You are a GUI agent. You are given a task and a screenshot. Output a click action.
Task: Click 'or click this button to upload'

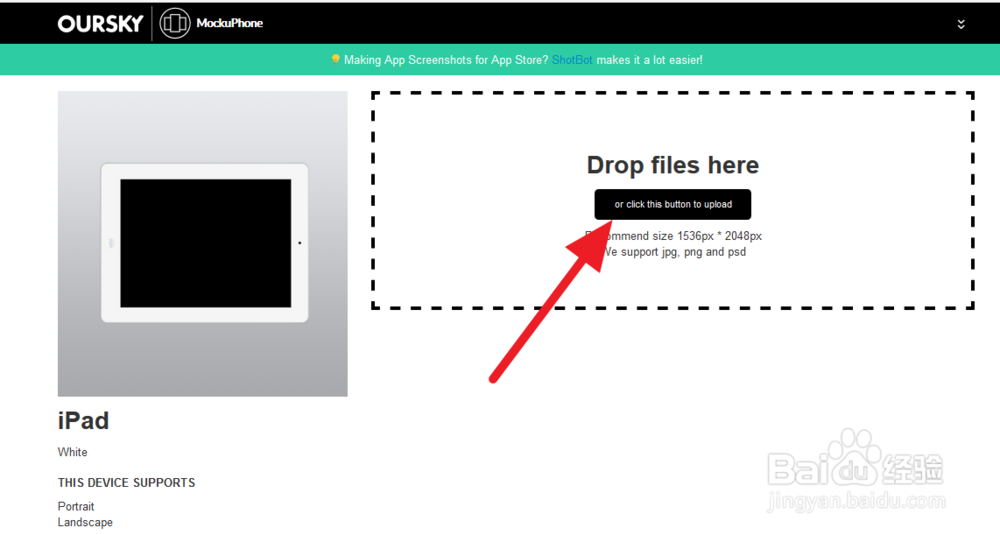(x=673, y=204)
